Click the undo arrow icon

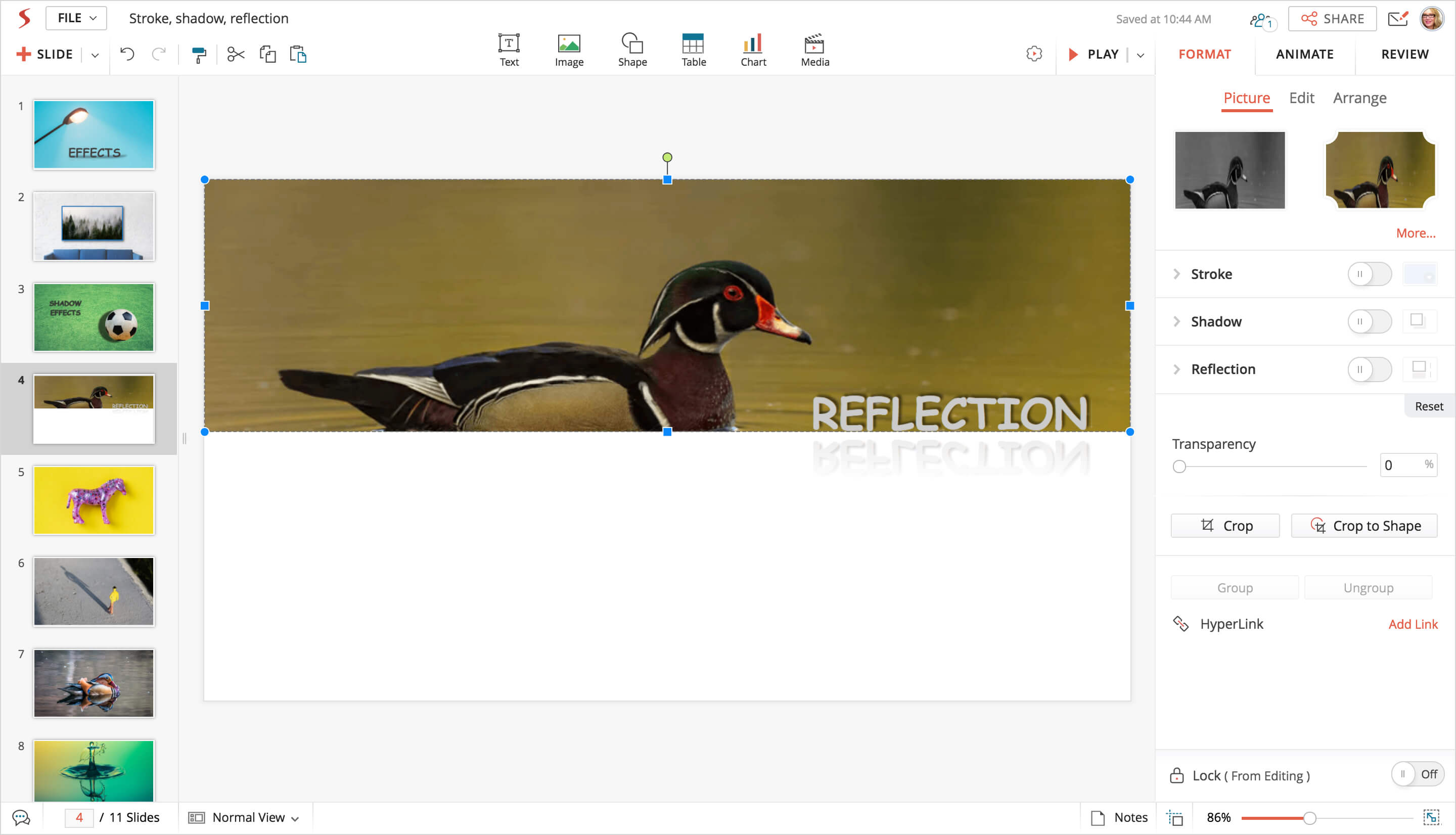point(127,55)
